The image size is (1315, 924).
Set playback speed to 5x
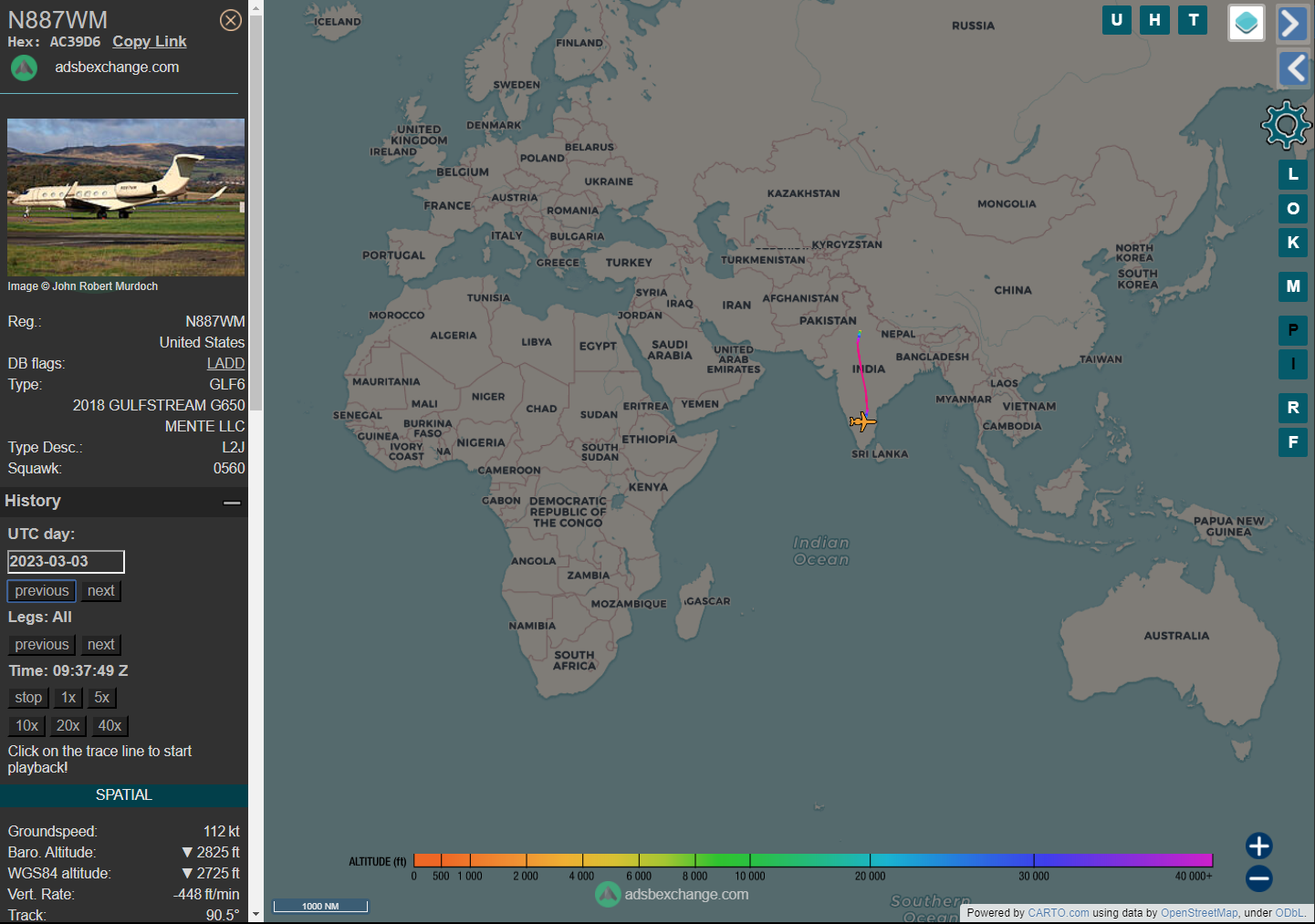click(102, 698)
